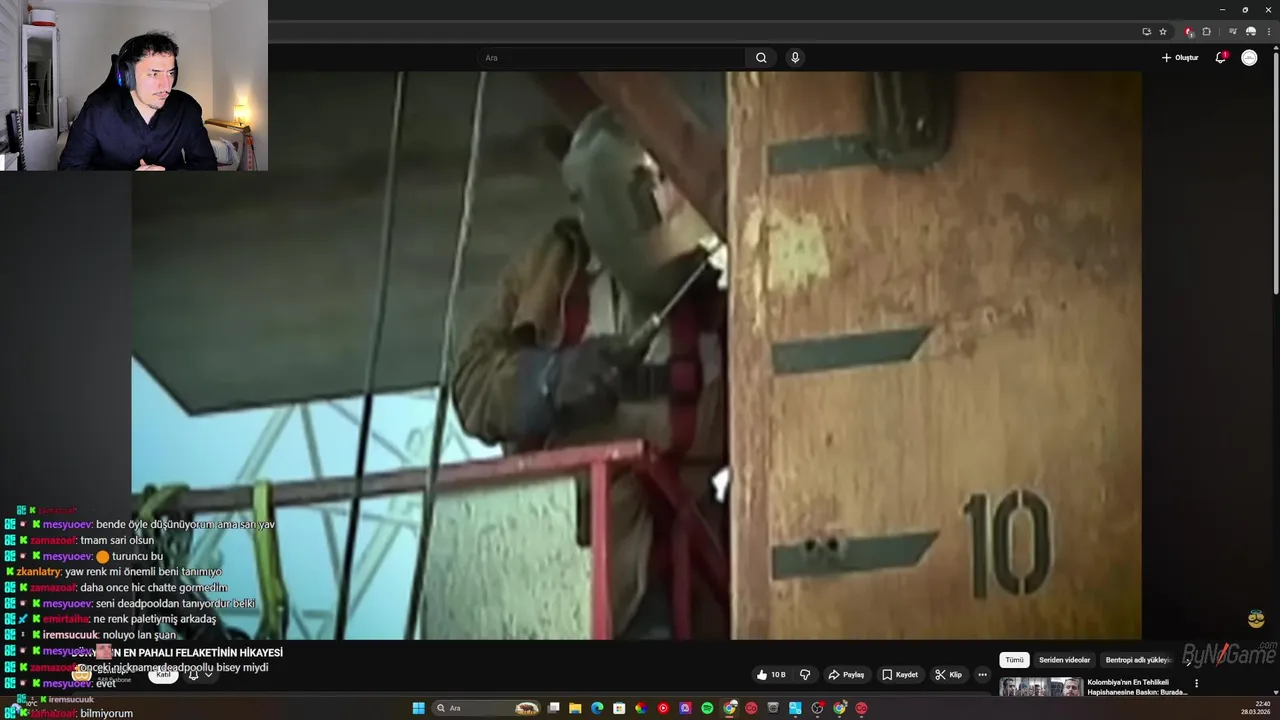This screenshot has height=720, width=1280.
Task: Open Kolombiya'nın En Tehlikeli Hapishanesine Baskın title
Action: pyautogui.click(x=1137, y=687)
